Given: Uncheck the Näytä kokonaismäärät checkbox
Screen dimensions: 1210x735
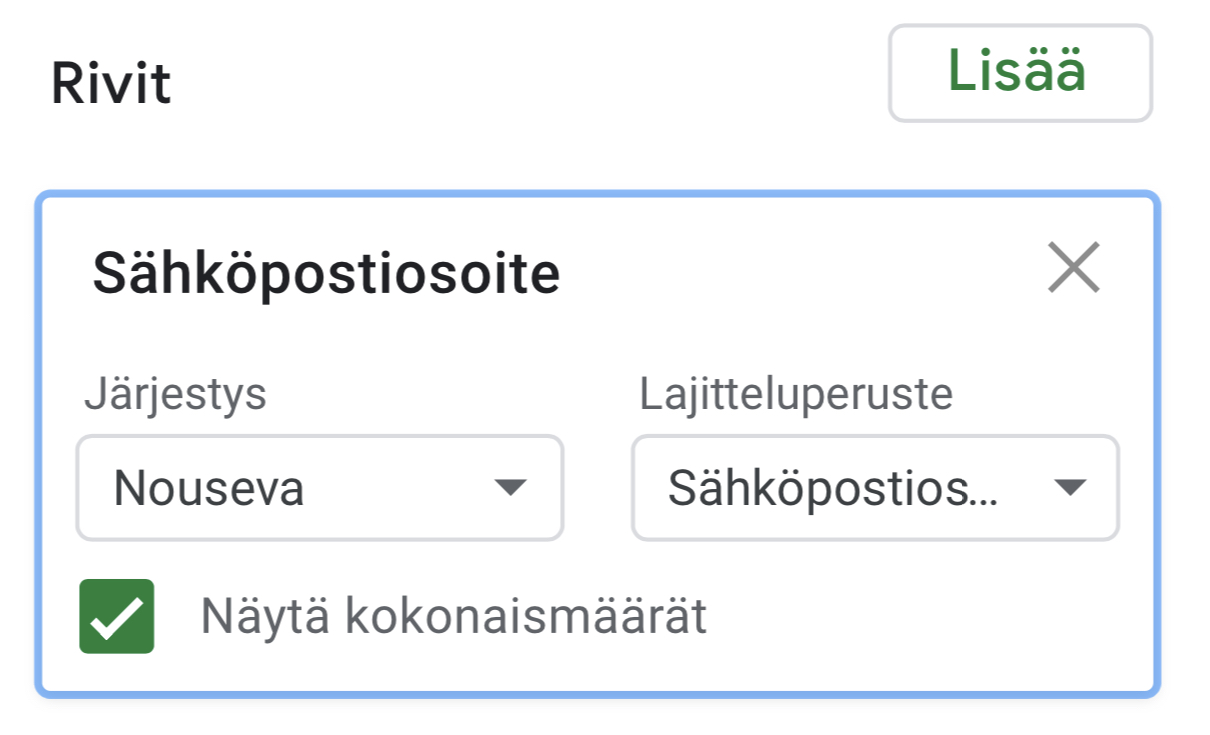Looking at the screenshot, I should tap(117, 616).
